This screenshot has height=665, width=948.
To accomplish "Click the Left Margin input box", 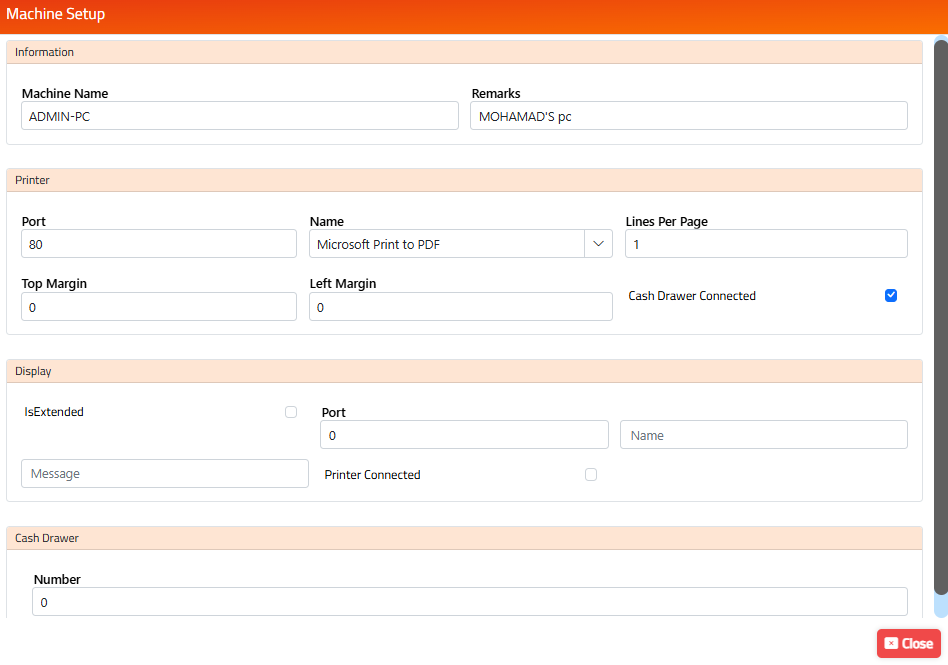I will pos(460,307).
